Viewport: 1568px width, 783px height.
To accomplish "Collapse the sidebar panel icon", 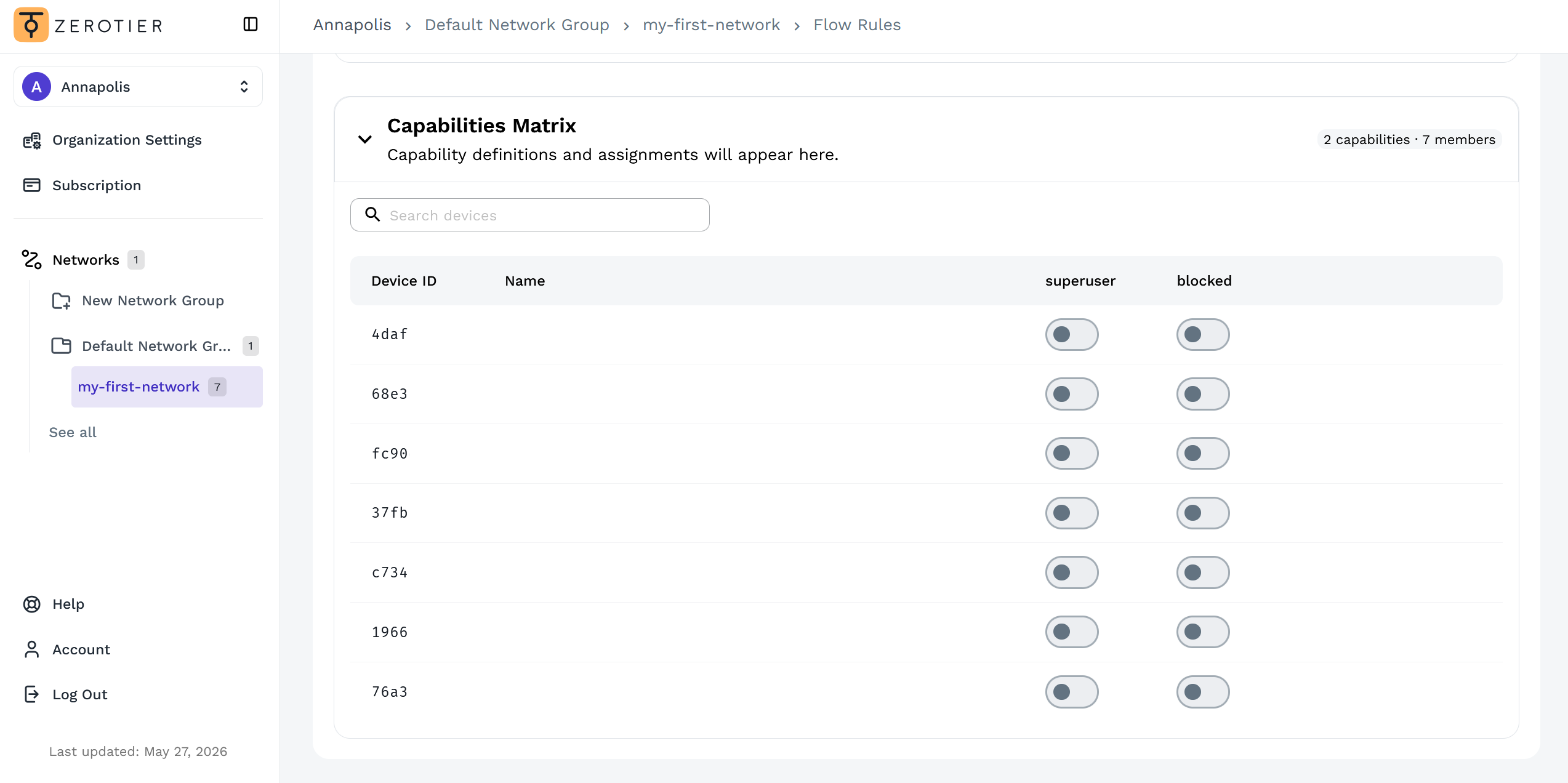I will coord(251,25).
